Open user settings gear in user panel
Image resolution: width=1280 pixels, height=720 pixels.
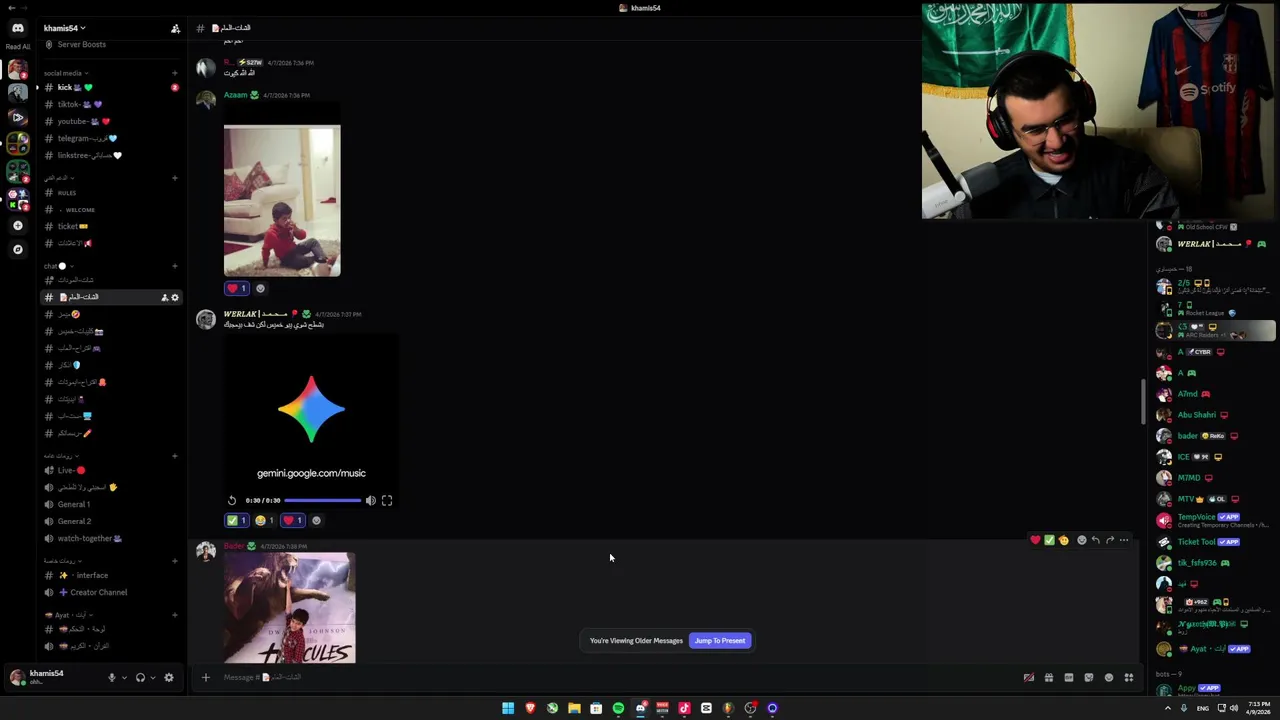168,677
